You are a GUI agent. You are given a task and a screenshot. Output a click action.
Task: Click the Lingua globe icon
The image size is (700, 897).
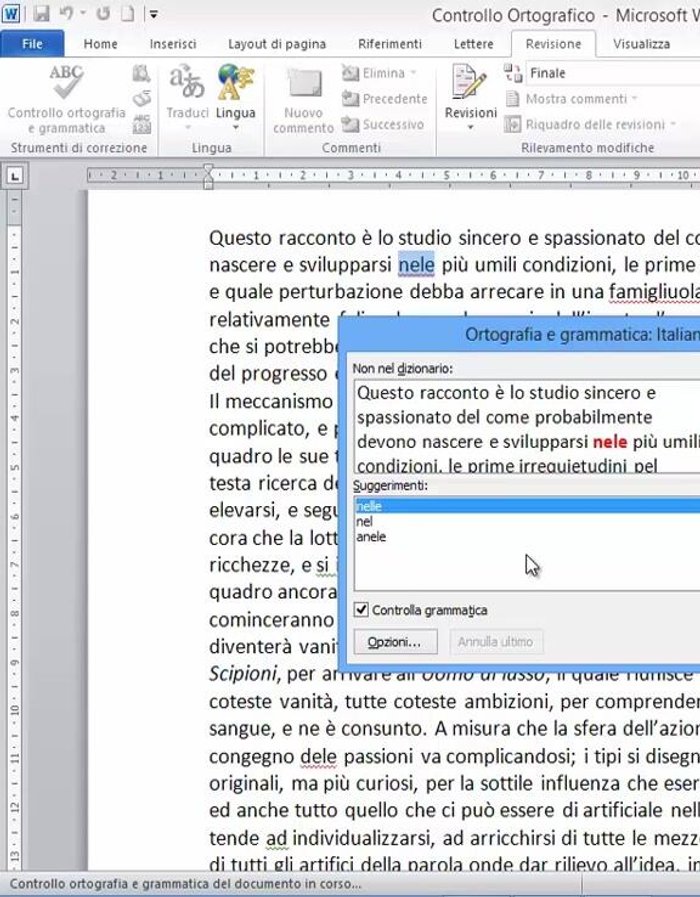[235, 82]
